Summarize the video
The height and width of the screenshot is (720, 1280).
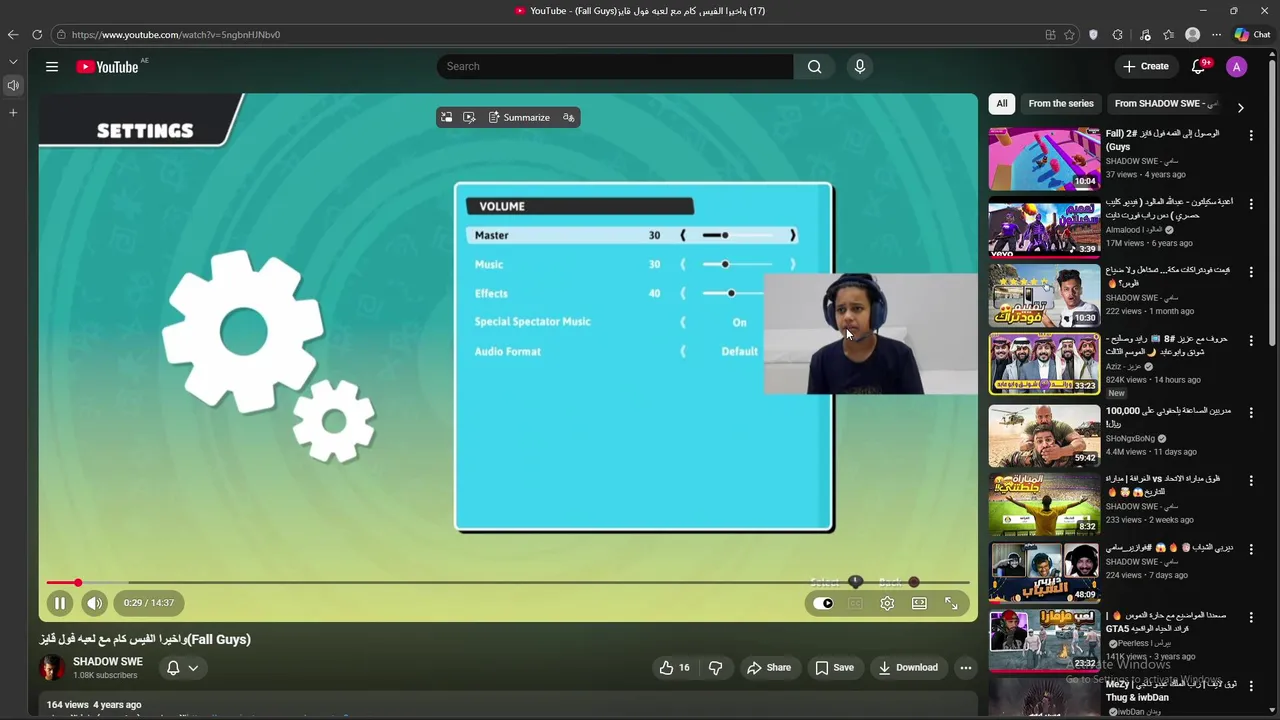click(519, 118)
